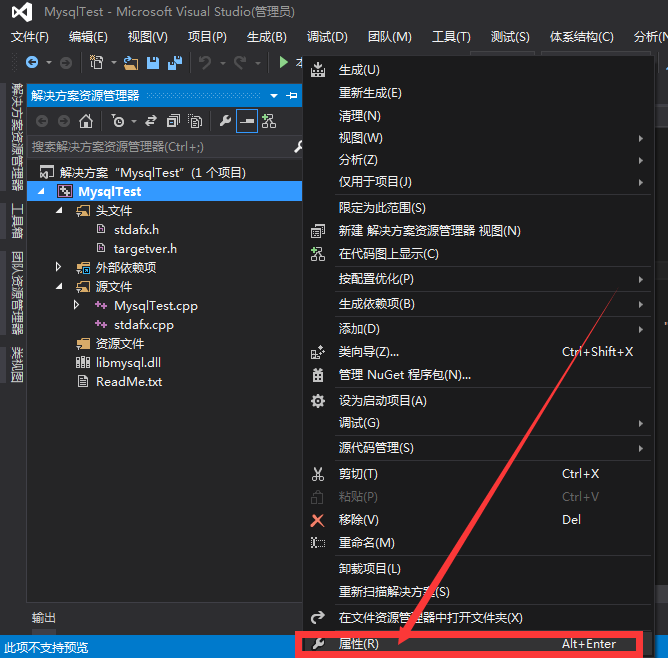Click the pending changes filter icon
This screenshot has height=658, width=668.
[118, 121]
